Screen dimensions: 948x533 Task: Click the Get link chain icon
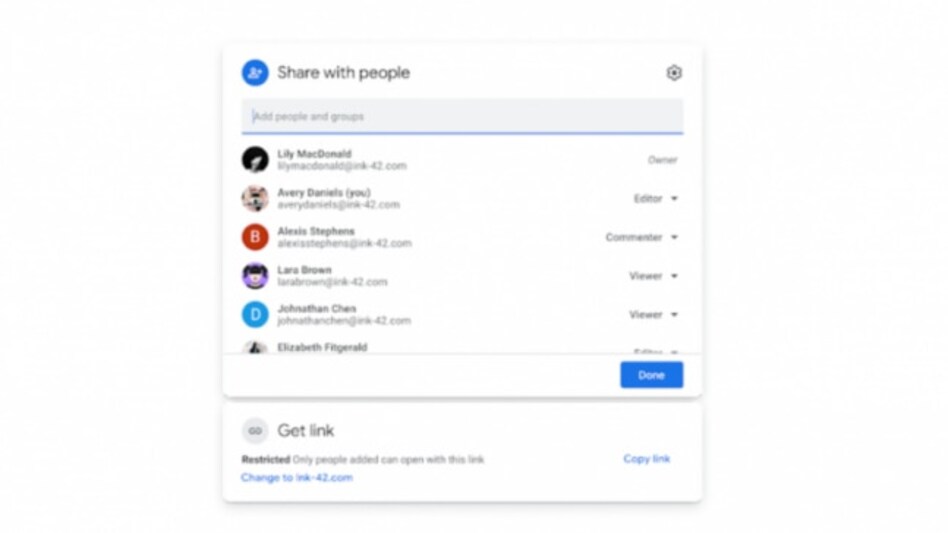point(255,431)
